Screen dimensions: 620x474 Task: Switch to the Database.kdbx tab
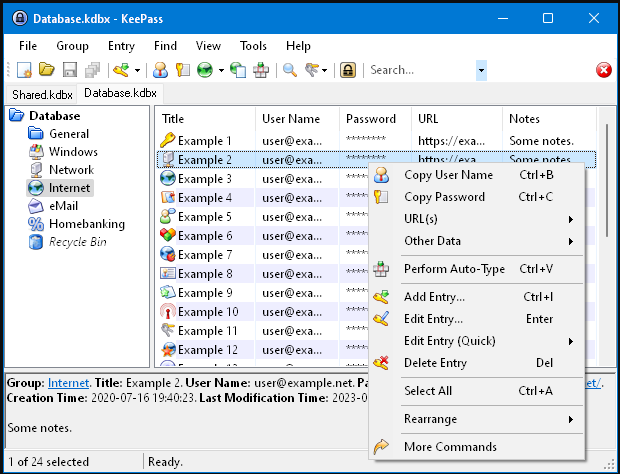coord(120,93)
